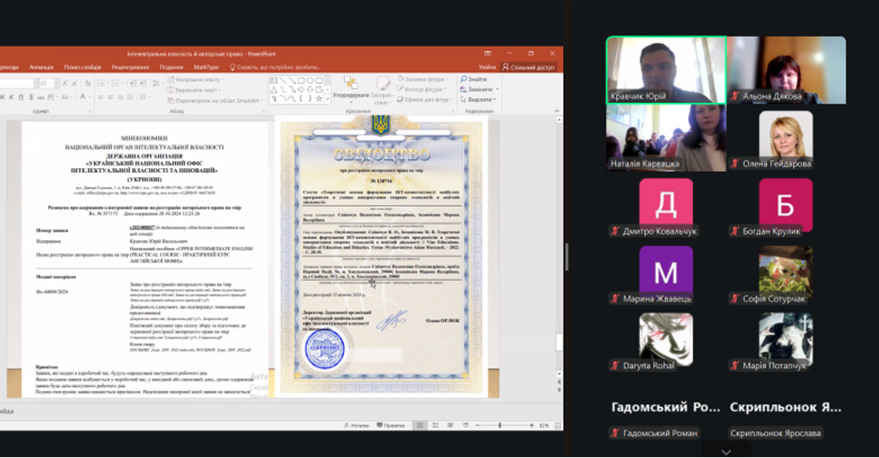Viewport: 879px width, 458px height.
Task: Select Кравчик Юрій participant video tile
Action: pos(667,70)
